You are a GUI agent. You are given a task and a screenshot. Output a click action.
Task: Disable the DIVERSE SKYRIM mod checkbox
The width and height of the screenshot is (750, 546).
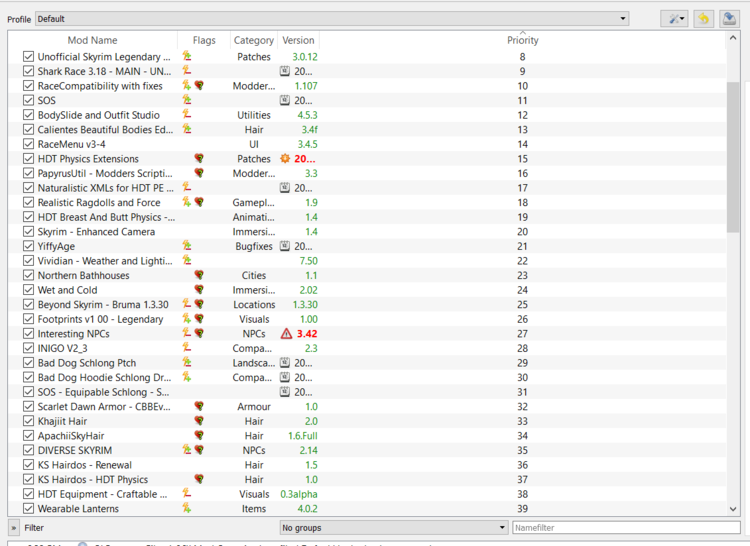28,450
